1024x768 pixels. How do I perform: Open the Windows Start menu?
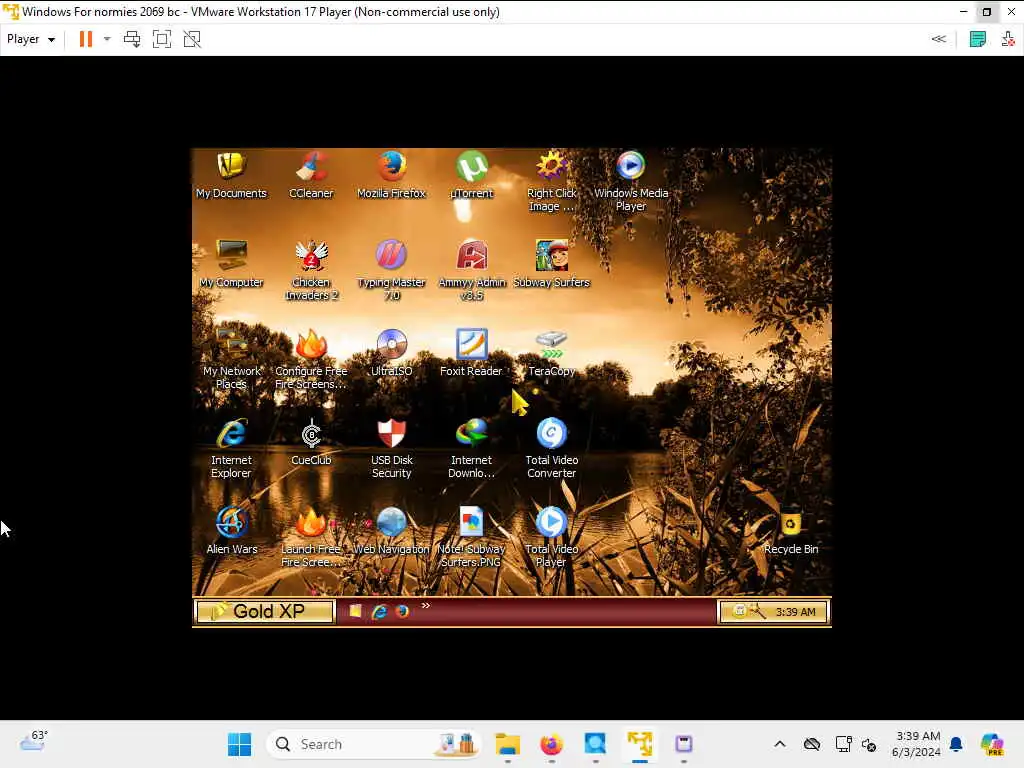239,744
